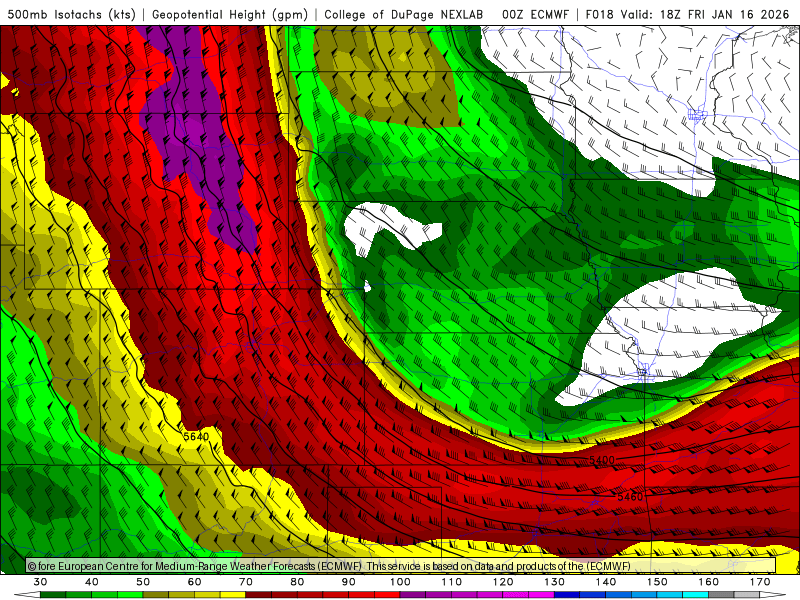Click the legend value 130
This screenshot has height=600, width=800.
pyautogui.click(x=555, y=582)
